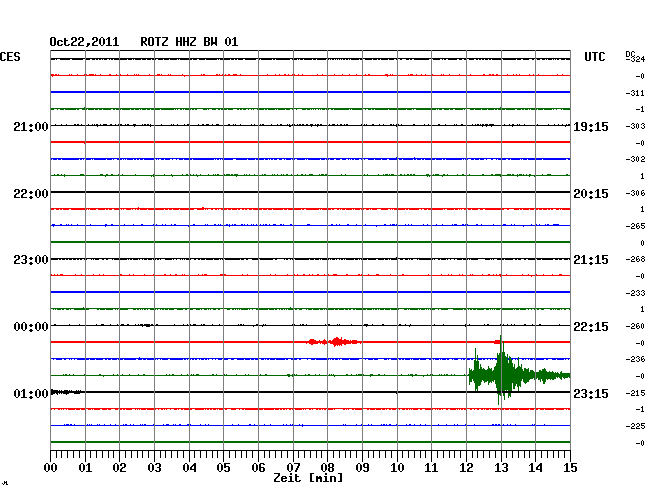Click minute 08 on the time axis

[327, 467]
